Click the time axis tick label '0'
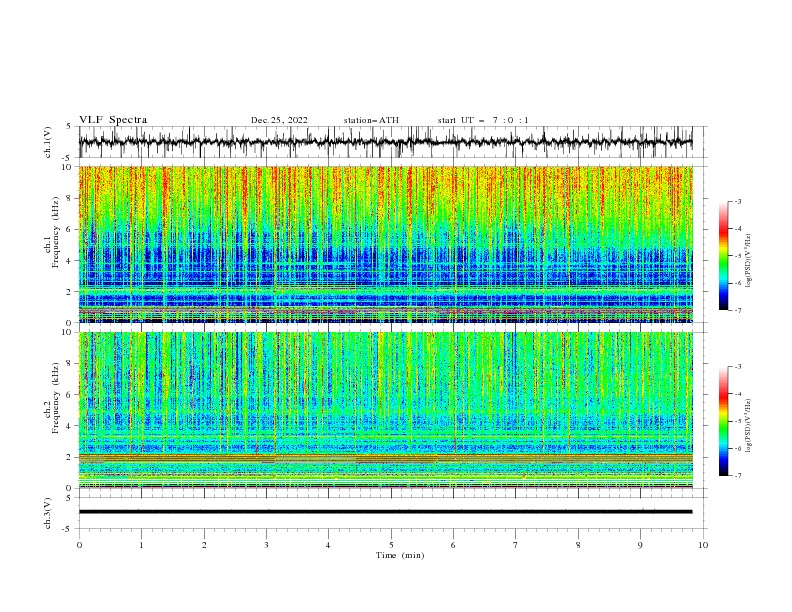The image size is (792, 612). point(79,545)
